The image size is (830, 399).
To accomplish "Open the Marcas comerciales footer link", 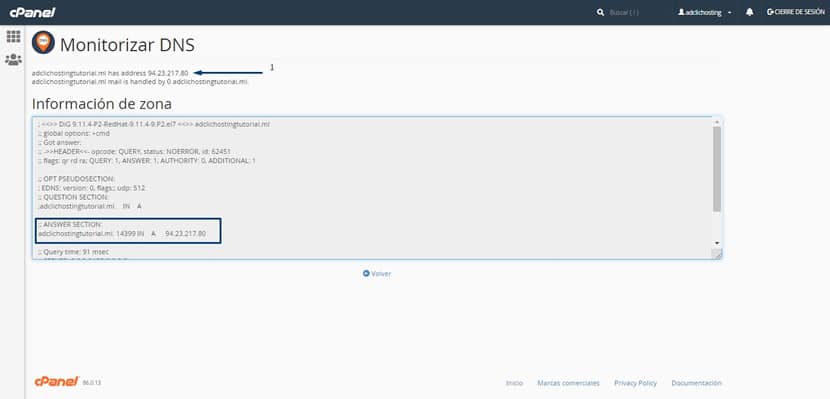I will (x=568, y=383).
